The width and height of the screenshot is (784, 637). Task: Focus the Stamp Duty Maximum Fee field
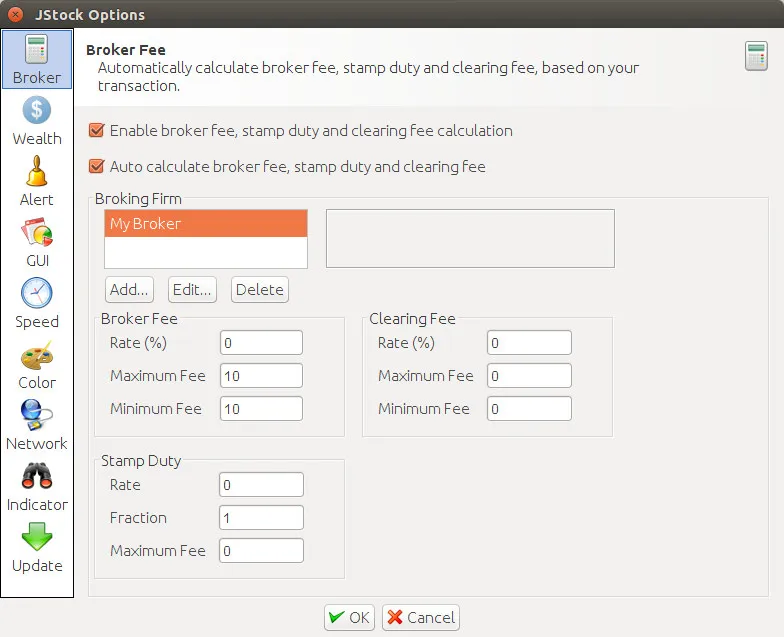261,551
